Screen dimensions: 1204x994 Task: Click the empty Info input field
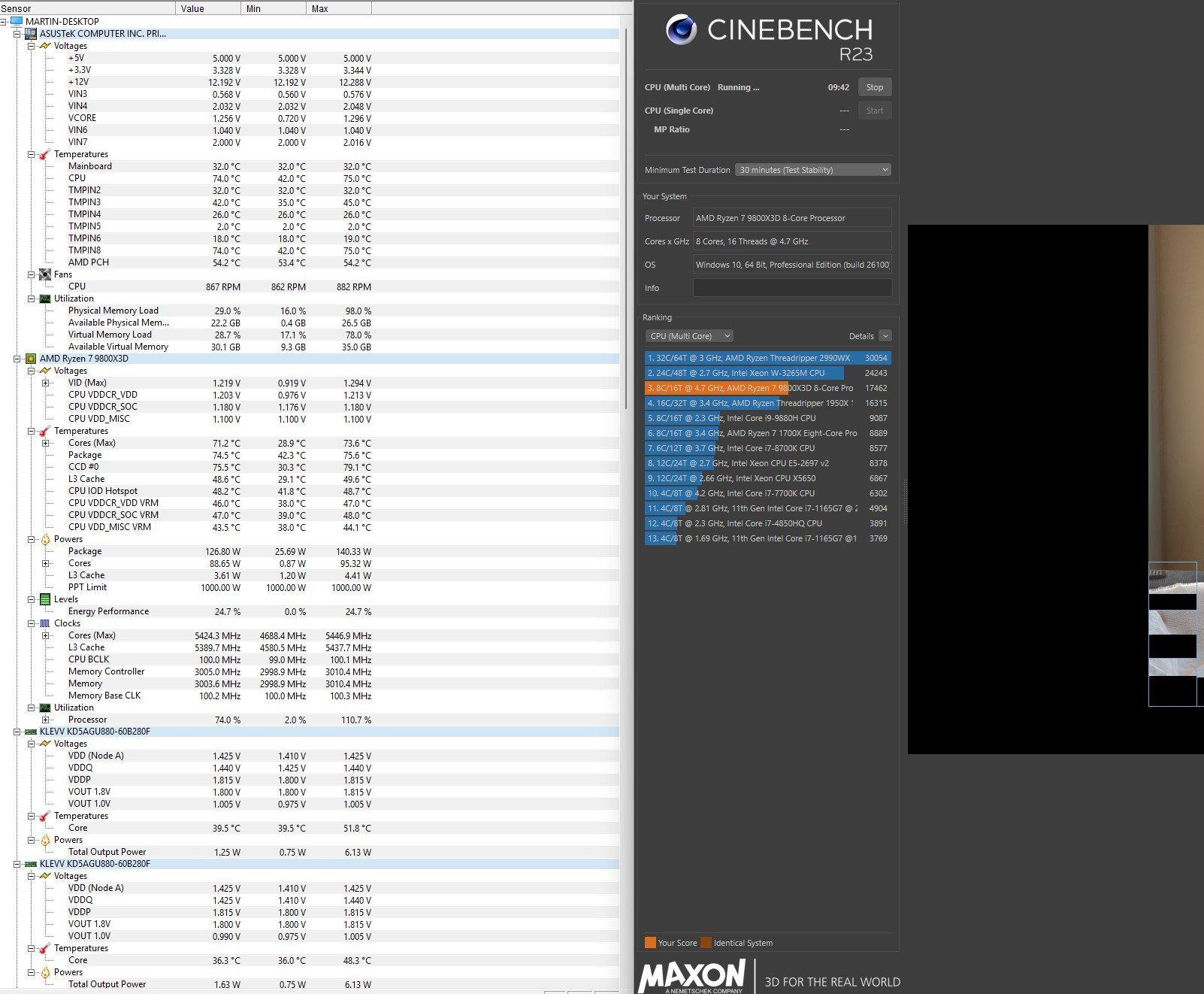[792, 287]
